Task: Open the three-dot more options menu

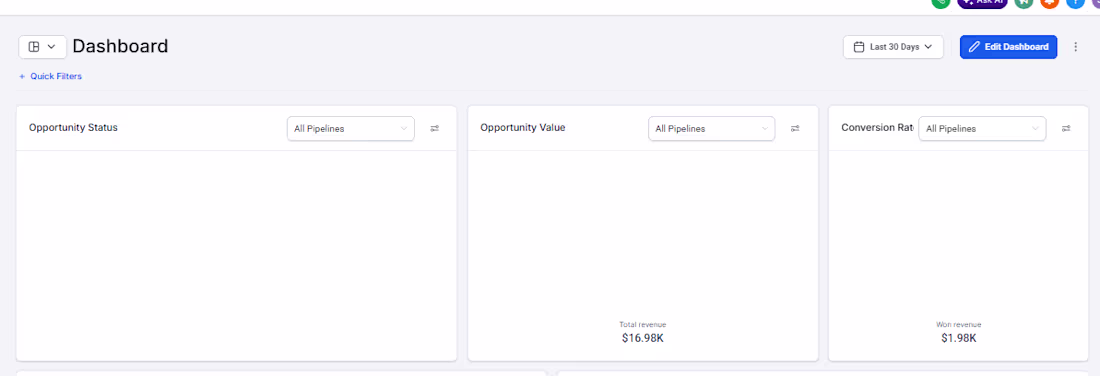Action: click(x=1076, y=47)
